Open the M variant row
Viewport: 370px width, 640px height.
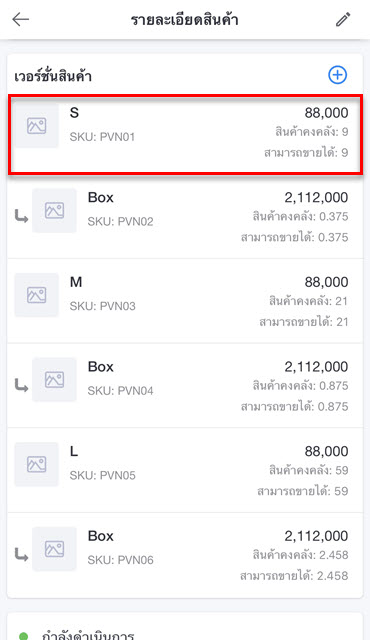point(185,301)
